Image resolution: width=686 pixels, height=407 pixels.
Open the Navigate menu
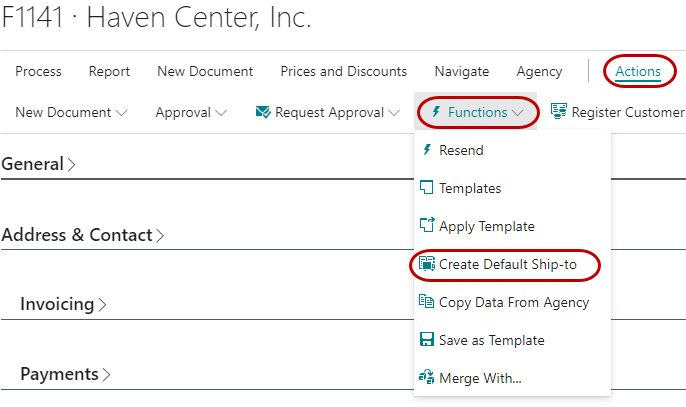(461, 71)
